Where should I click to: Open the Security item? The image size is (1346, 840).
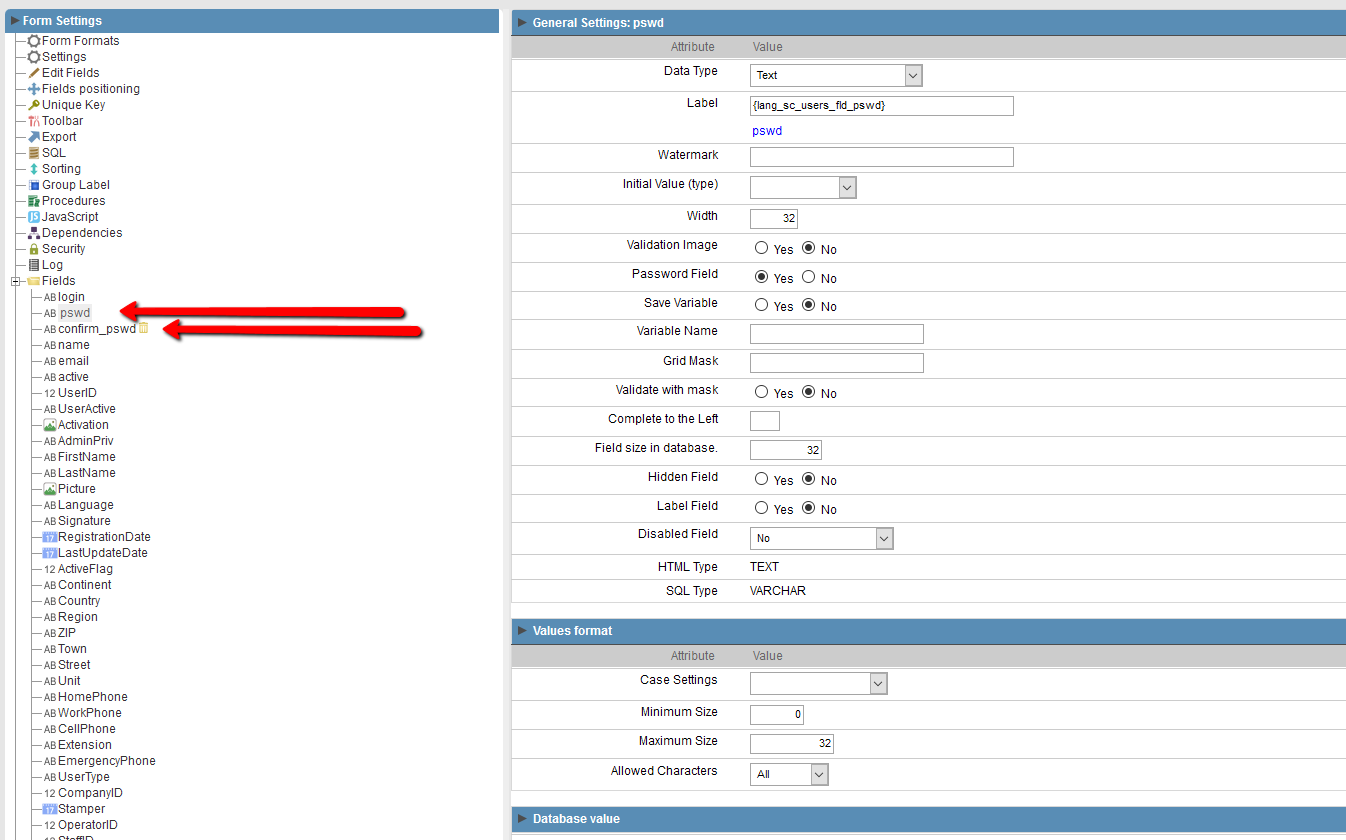point(63,249)
